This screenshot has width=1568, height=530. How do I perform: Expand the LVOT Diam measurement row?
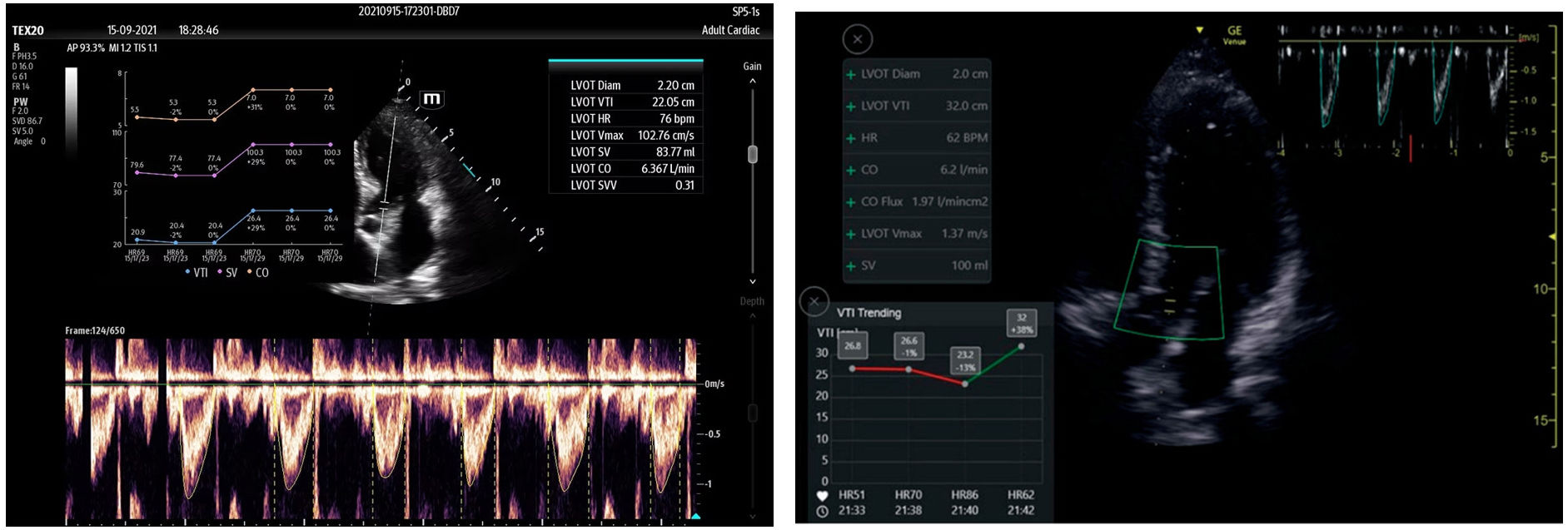click(x=851, y=75)
